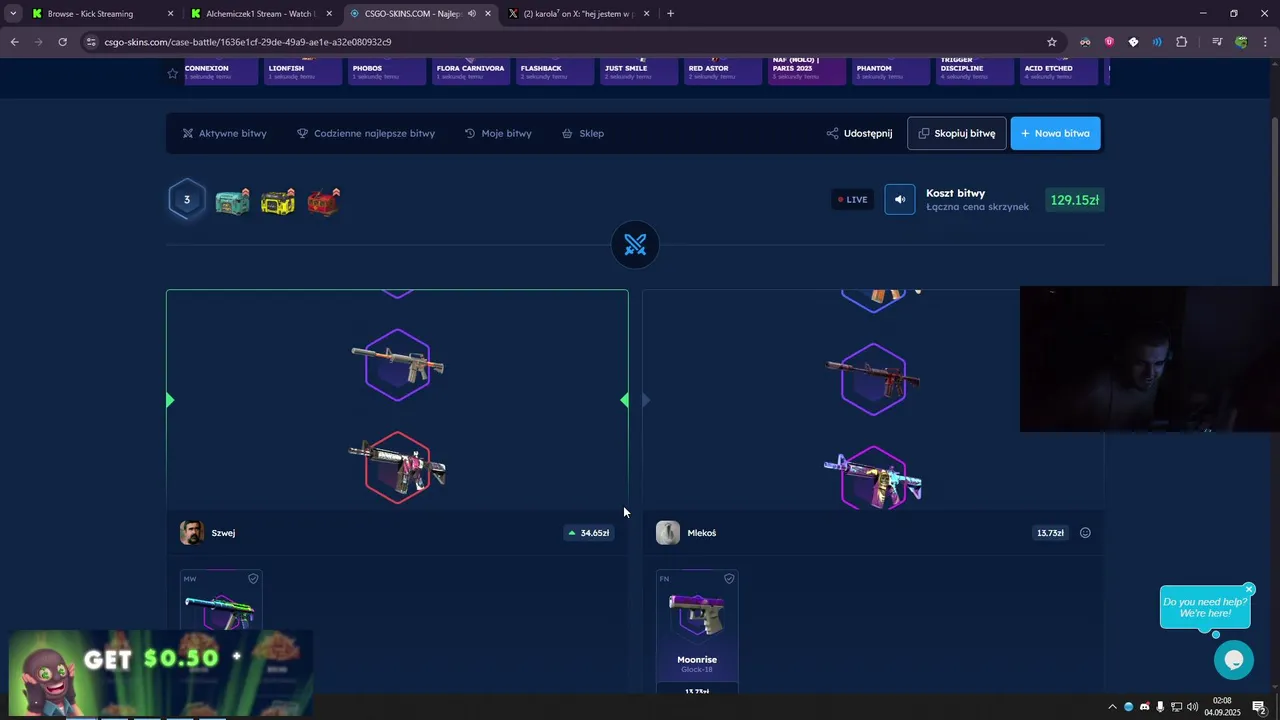Click Szwej's 34.65zł total badge
Image resolution: width=1280 pixels, height=720 pixels.
pyautogui.click(x=589, y=533)
